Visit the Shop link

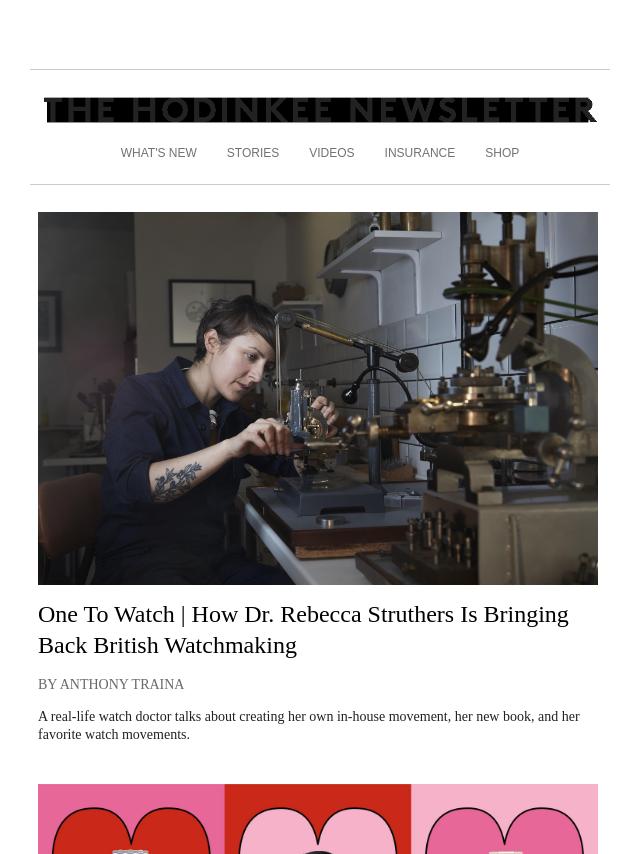[x=502, y=153]
